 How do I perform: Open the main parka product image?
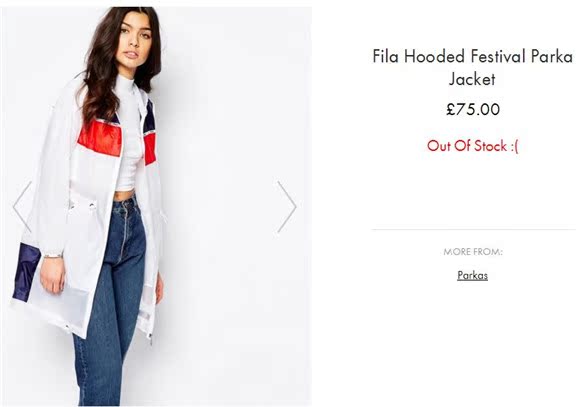[x=156, y=206]
